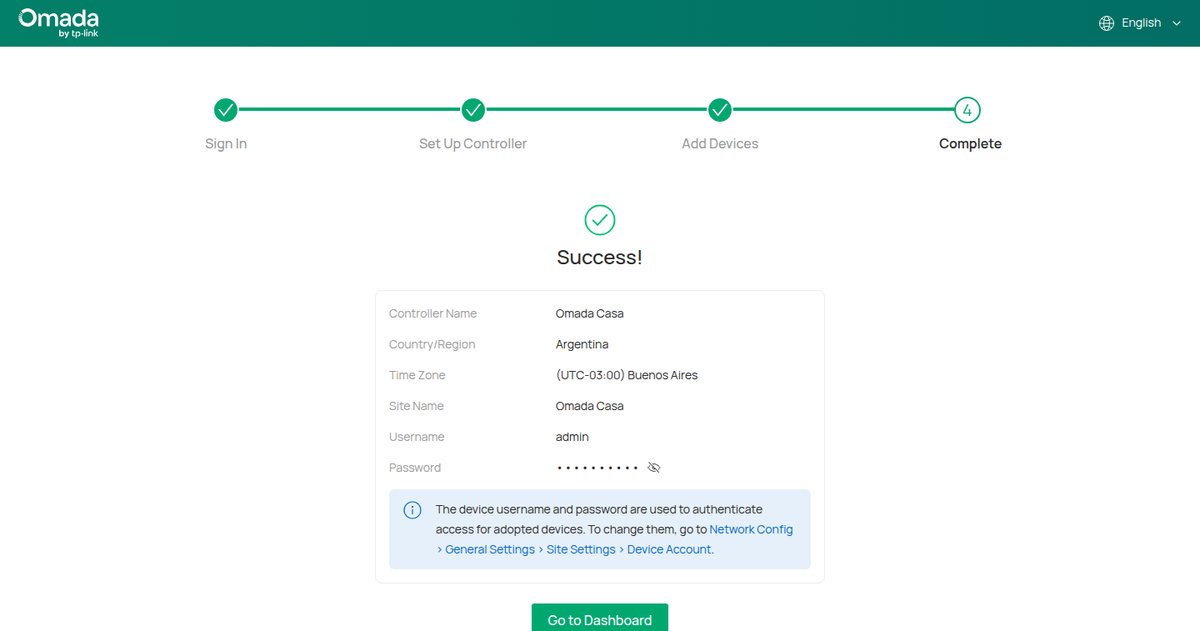Open the English language dropdown
Viewport: 1200px width, 631px height.
pyautogui.click(x=1140, y=23)
